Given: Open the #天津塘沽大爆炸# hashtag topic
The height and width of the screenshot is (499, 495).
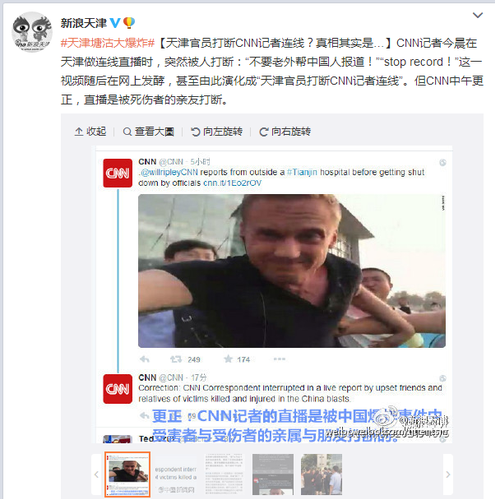Looking at the screenshot, I should [108, 43].
